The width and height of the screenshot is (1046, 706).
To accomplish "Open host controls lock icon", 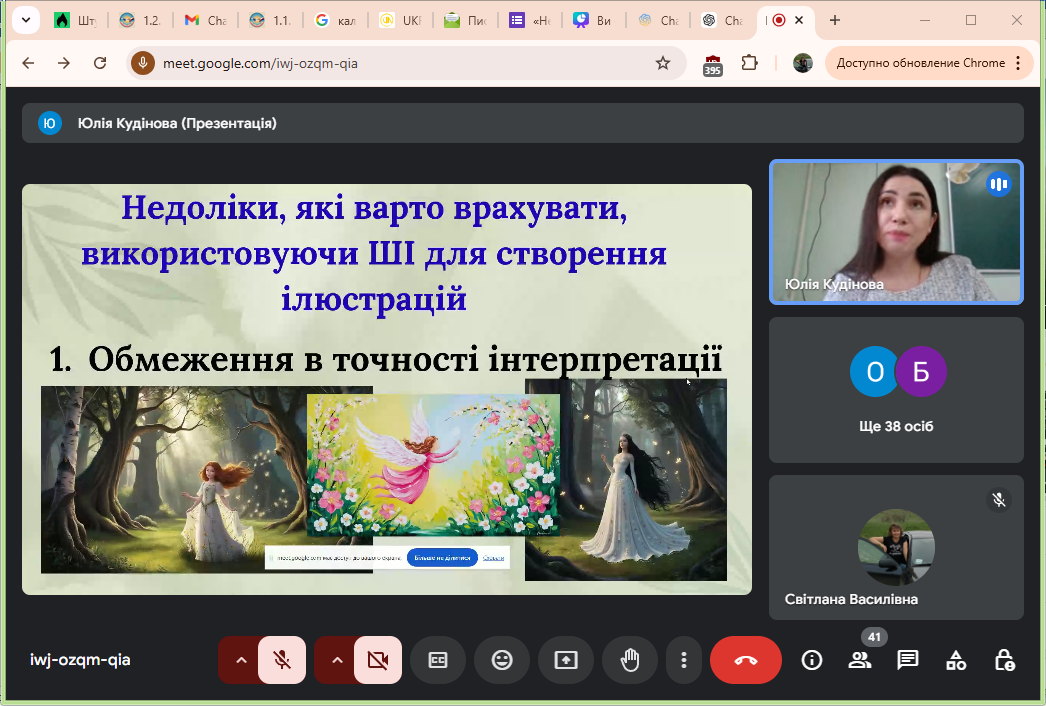I will pos(1004,660).
